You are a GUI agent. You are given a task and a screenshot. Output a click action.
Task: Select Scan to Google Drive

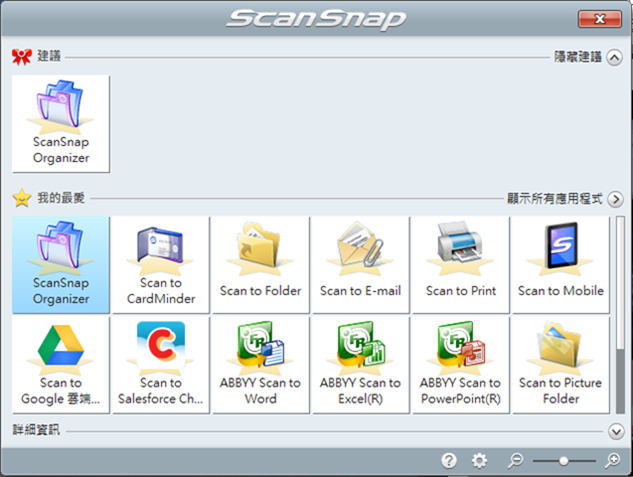61,365
